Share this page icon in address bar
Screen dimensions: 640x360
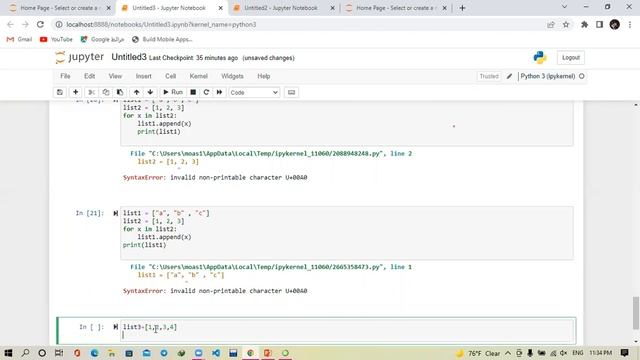pos(551,24)
